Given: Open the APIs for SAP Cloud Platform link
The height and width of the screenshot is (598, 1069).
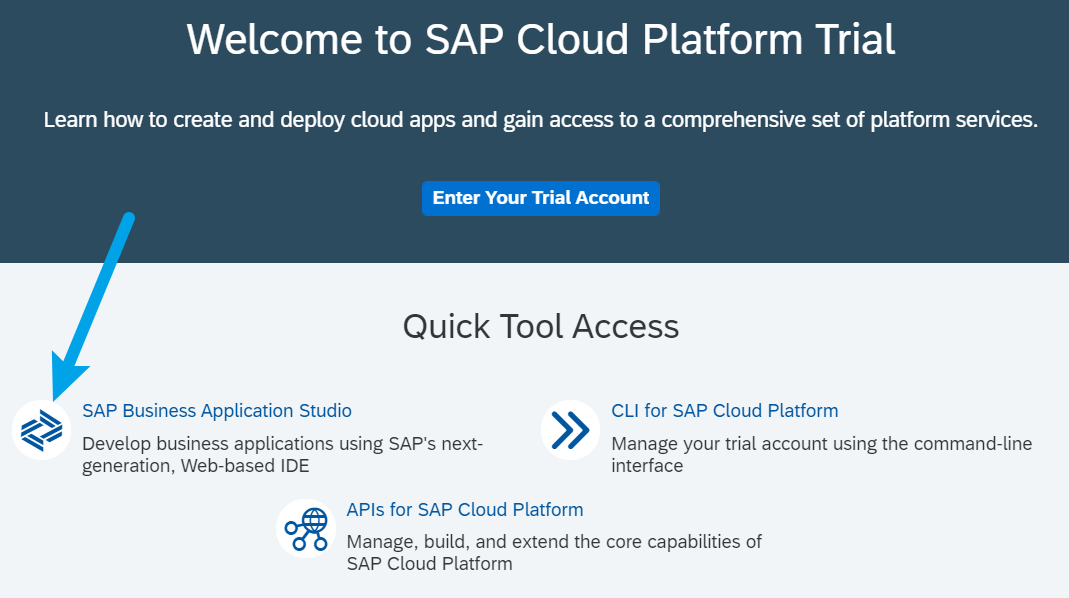Looking at the screenshot, I should [465, 509].
